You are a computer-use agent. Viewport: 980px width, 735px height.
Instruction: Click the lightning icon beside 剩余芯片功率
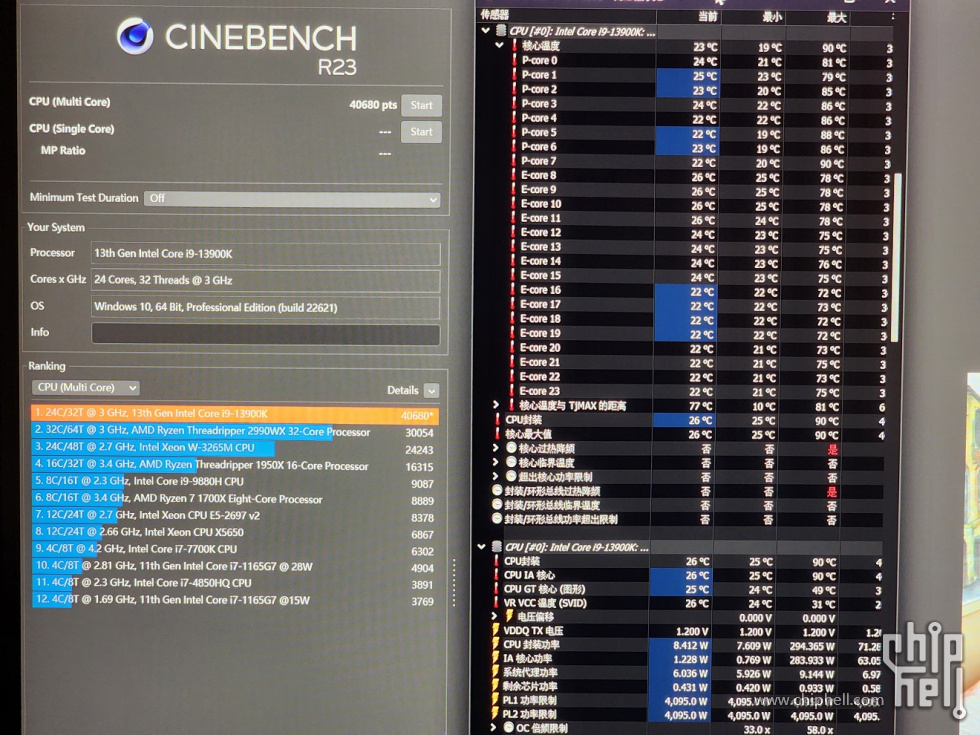pyautogui.click(x=496, y=686)
